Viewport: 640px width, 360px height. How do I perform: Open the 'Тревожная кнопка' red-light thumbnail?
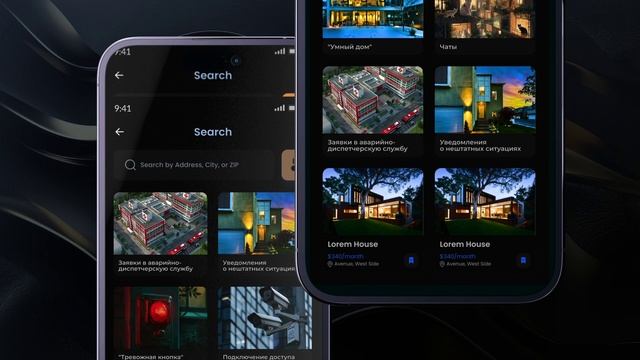click(x=160, y=318)
